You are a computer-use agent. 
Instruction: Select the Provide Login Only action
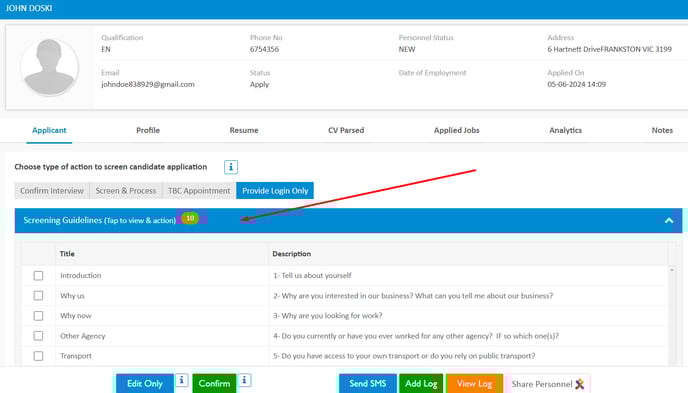tap(275, 191)
